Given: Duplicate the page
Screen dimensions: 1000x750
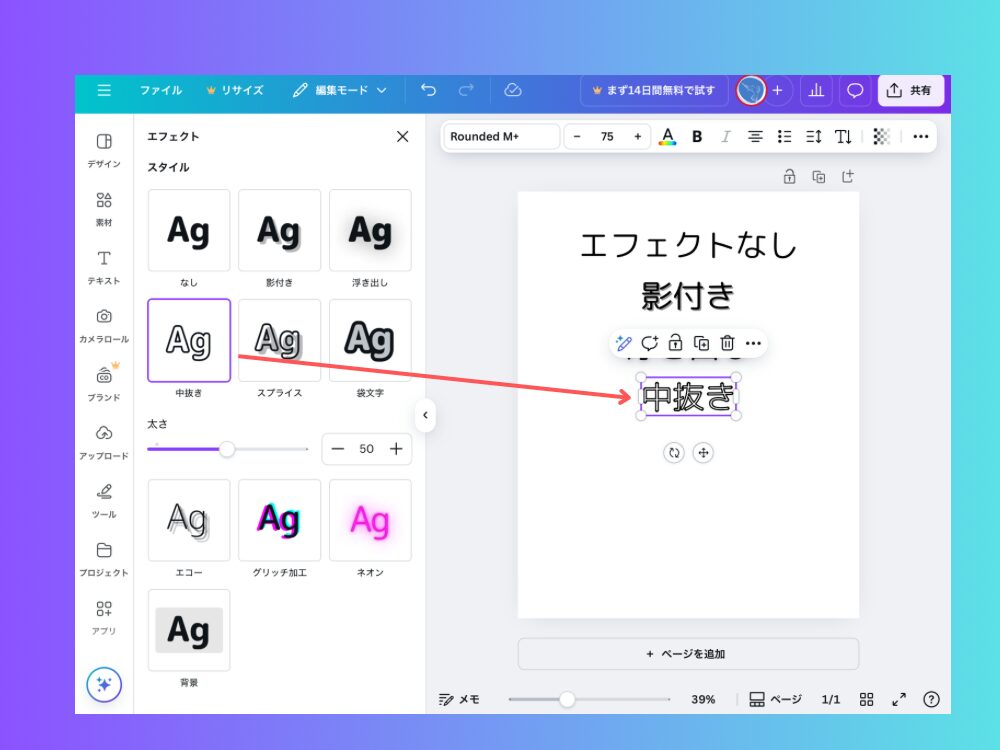Looking at the screenshot, I should coord(819,177).
